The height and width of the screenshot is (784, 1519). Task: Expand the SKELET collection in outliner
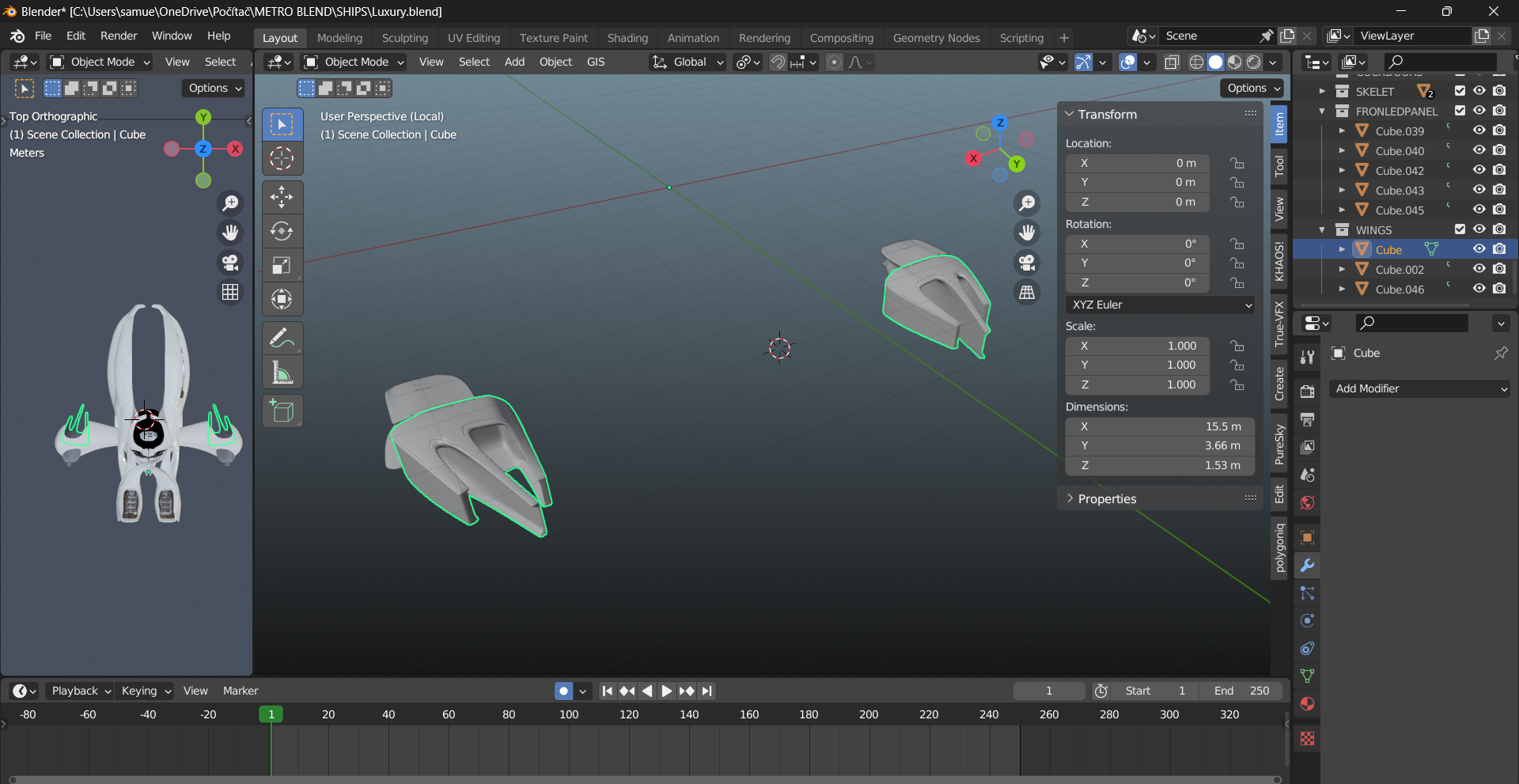(1322, 91)
